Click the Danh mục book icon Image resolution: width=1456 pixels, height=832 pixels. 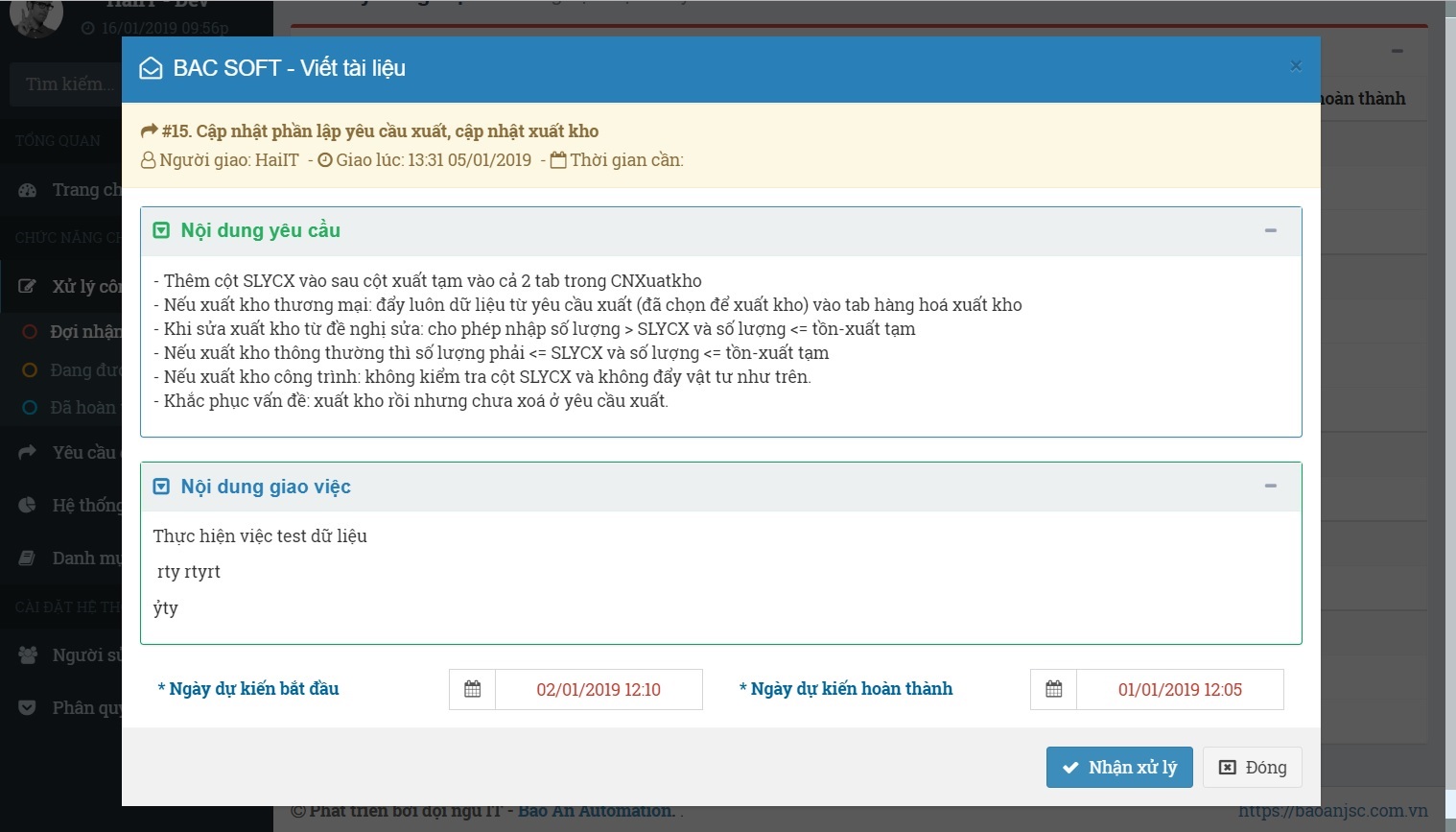coord(28,558)
